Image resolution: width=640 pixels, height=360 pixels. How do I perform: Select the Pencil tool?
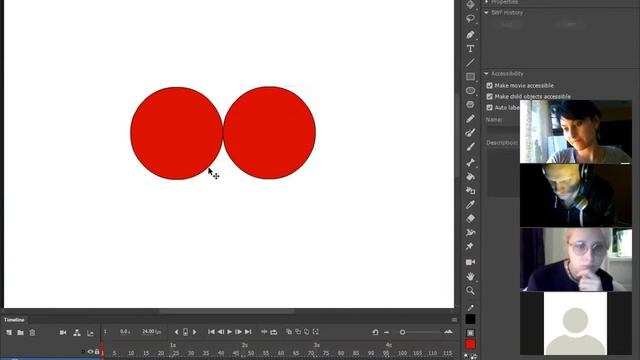coord(470,119)
